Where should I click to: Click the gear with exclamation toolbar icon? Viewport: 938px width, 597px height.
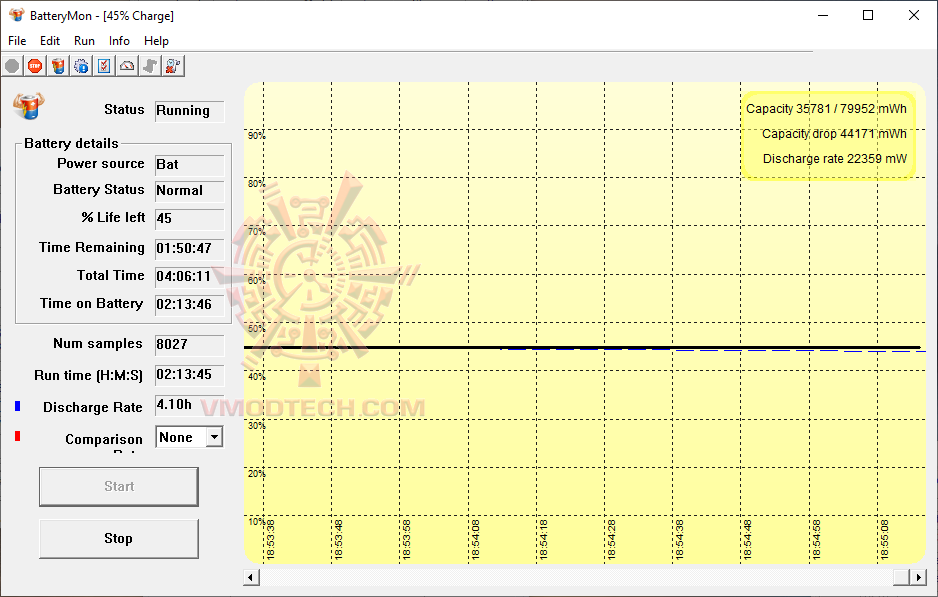tap(81, 66)
